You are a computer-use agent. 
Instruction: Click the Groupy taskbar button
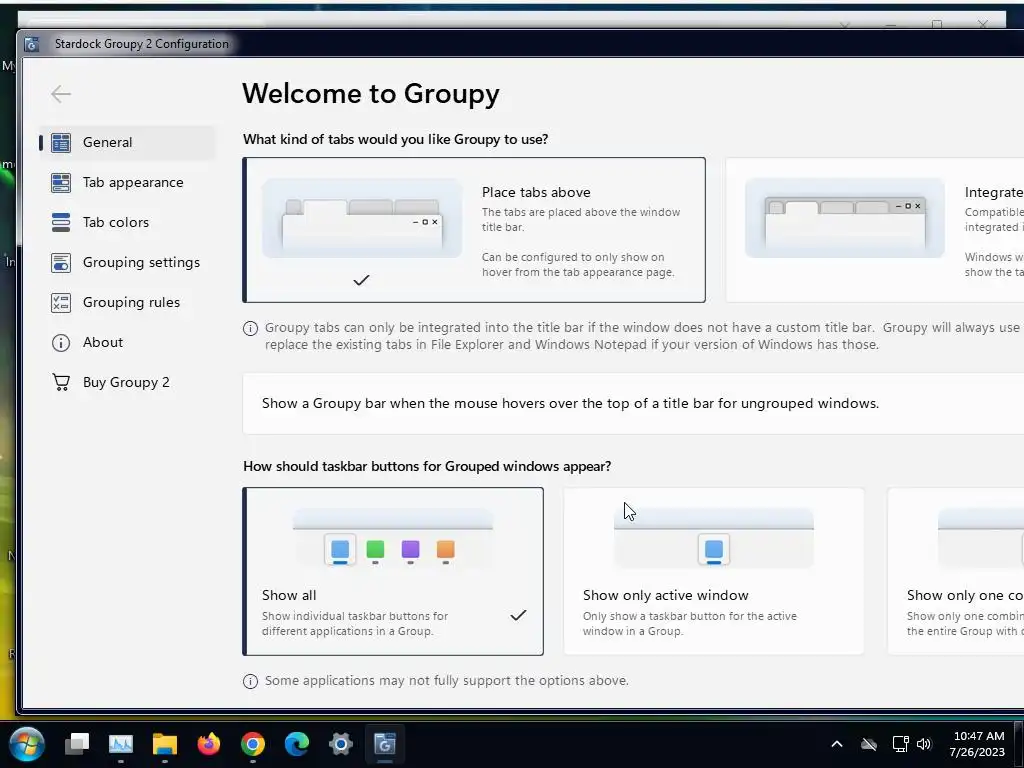(385, 744)
